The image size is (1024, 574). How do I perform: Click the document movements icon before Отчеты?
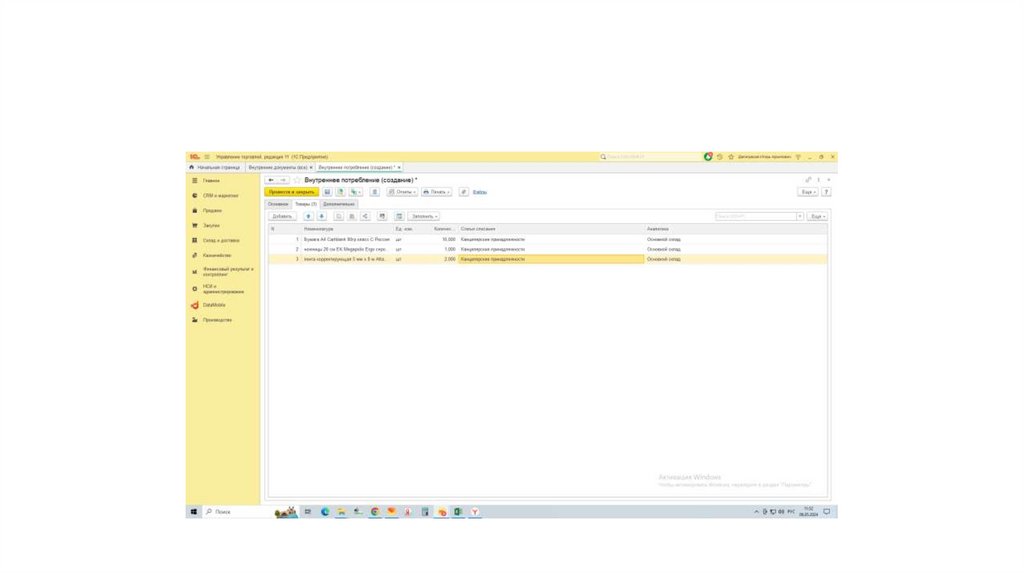click(374, 192)
